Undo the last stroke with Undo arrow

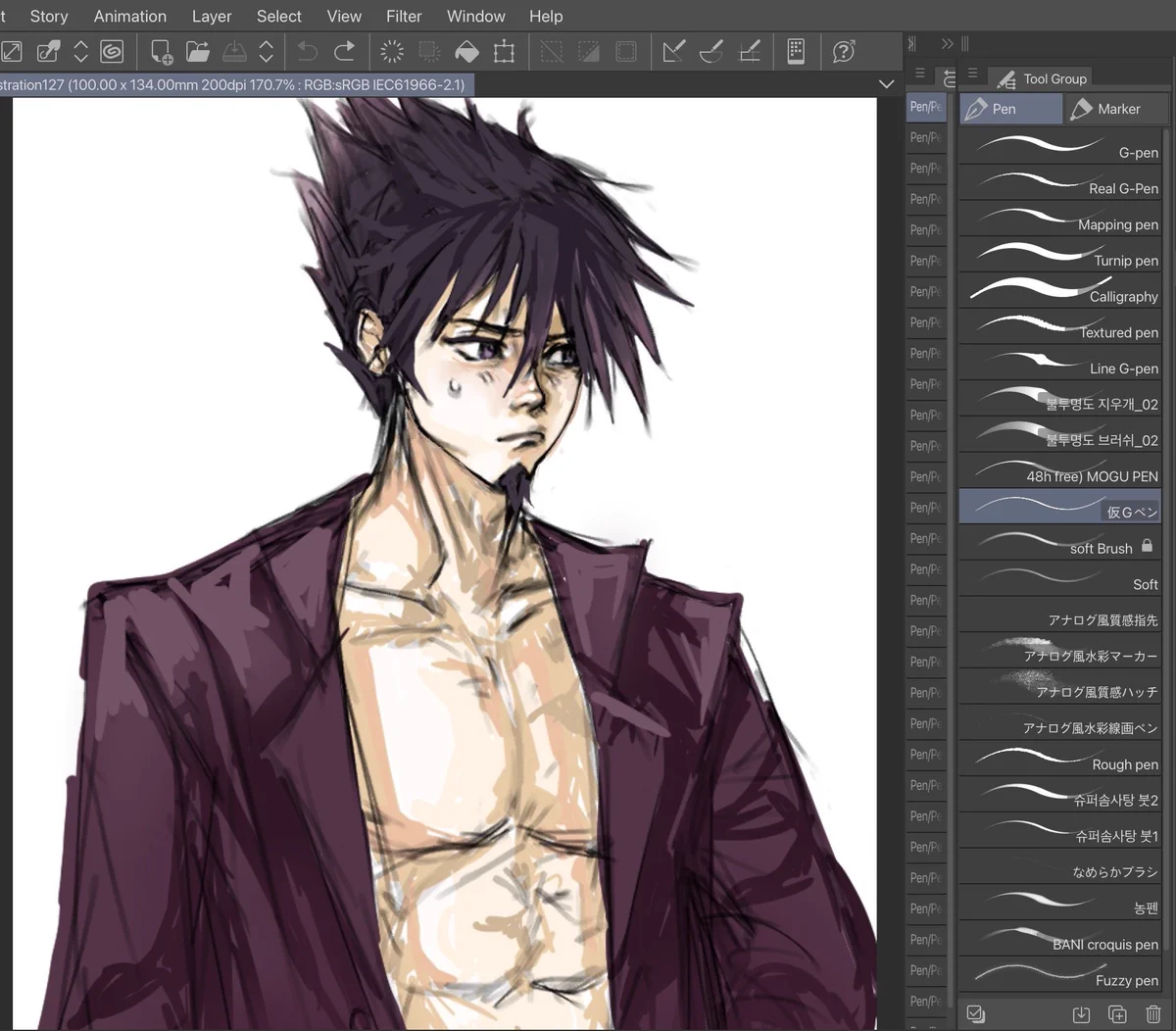tap(308, 51)
